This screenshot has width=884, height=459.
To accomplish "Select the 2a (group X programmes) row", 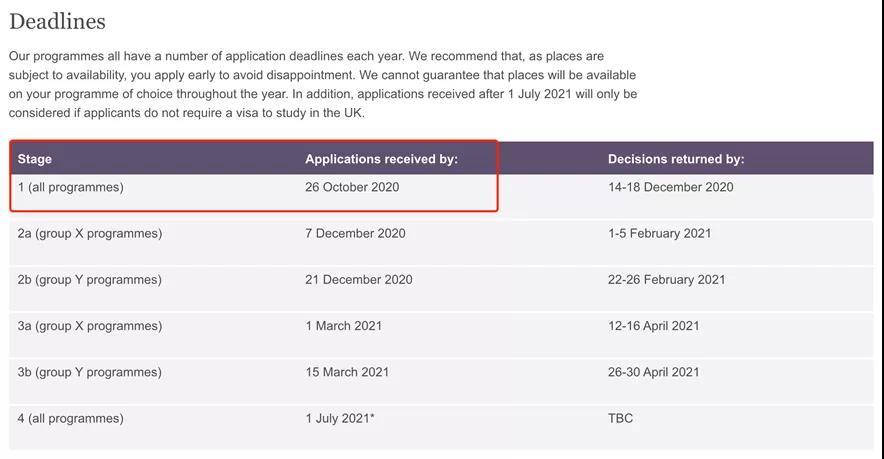I will pyautogui.click(x=441, y=242).
